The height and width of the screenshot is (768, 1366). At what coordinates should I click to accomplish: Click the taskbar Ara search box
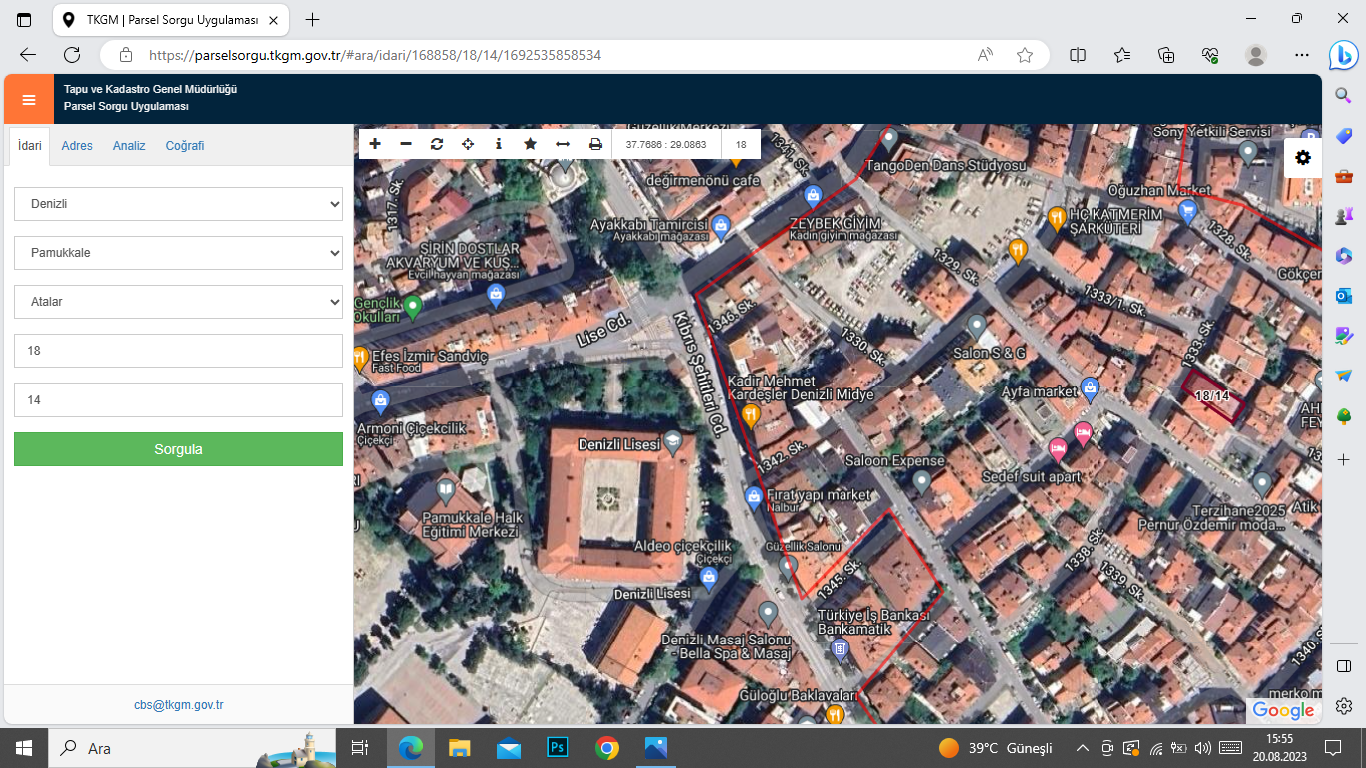[x=193, y=748]
